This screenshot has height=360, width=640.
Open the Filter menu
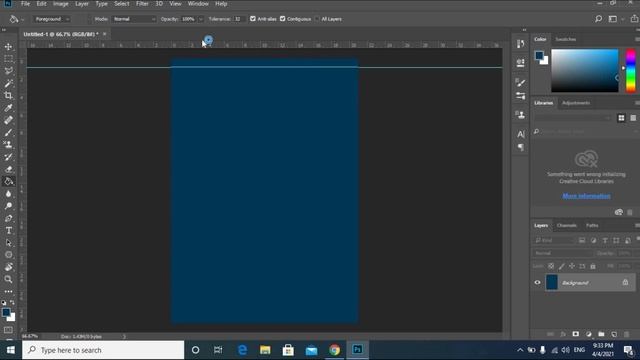click(142, 4)
